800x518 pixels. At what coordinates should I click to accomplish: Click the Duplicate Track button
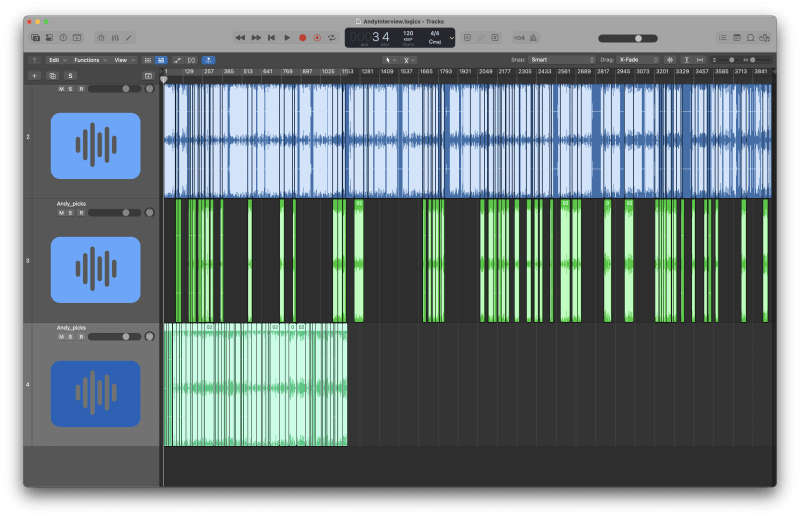[52, 76]
